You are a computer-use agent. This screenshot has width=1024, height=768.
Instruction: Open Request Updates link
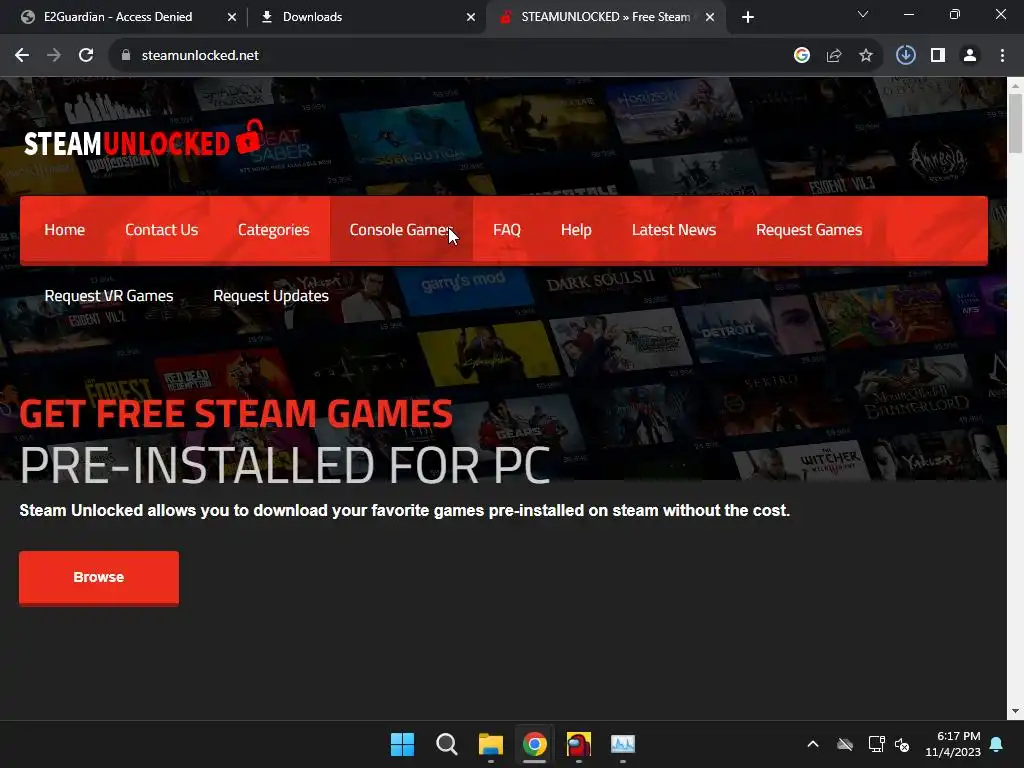(x=271, y=296)
